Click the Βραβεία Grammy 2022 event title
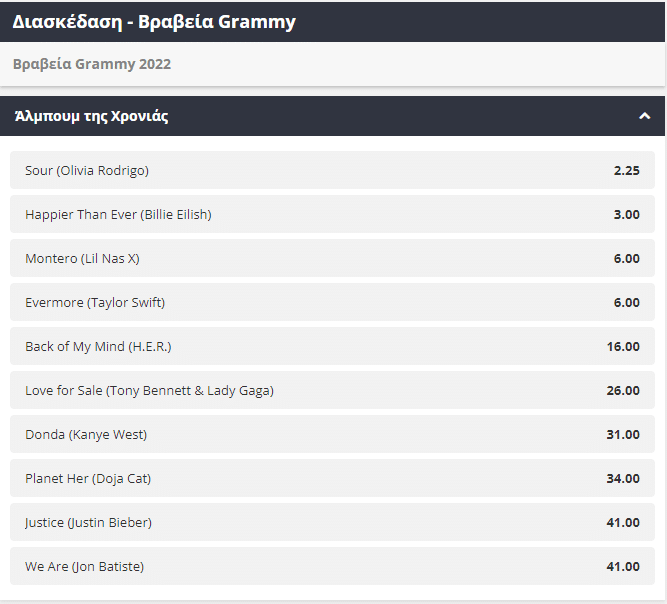This screenshot has height=604, width=667. pos(92,64)
